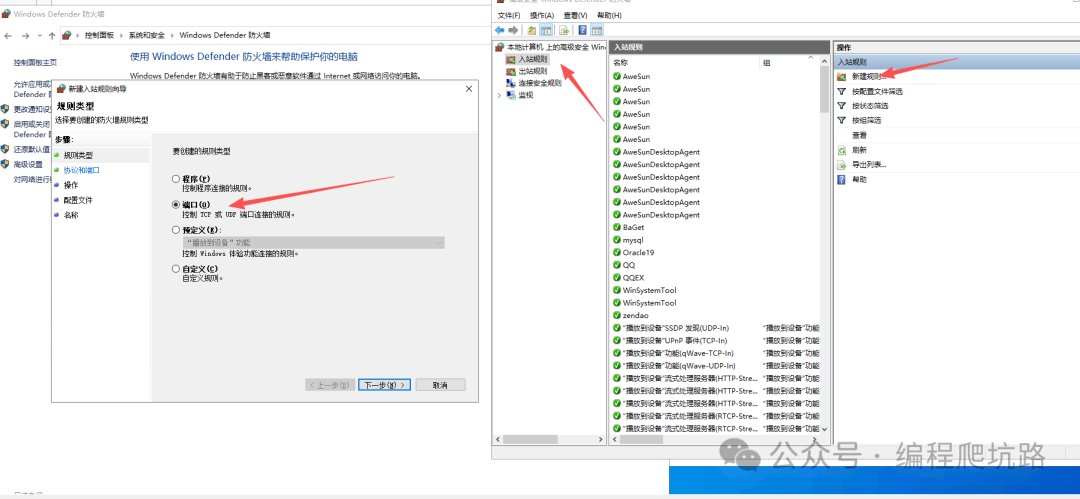Click the up-one-level folder toolbar icon
The height and width of the screenshot is (499, 1080).
point(532,30)
